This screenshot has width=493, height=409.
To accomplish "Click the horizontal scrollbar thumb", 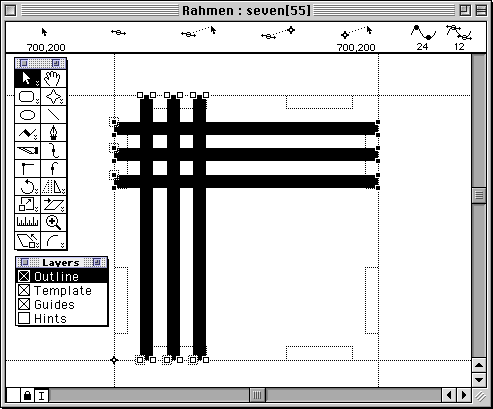I will coord(257,396).
